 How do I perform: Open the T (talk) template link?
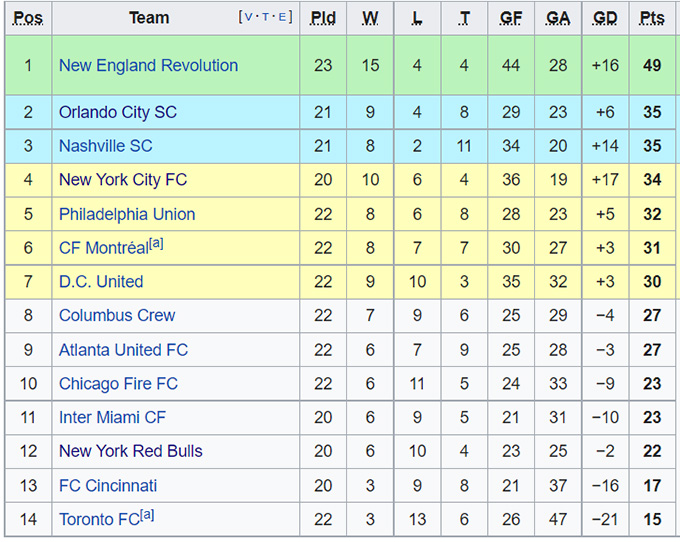coord(267,17)
